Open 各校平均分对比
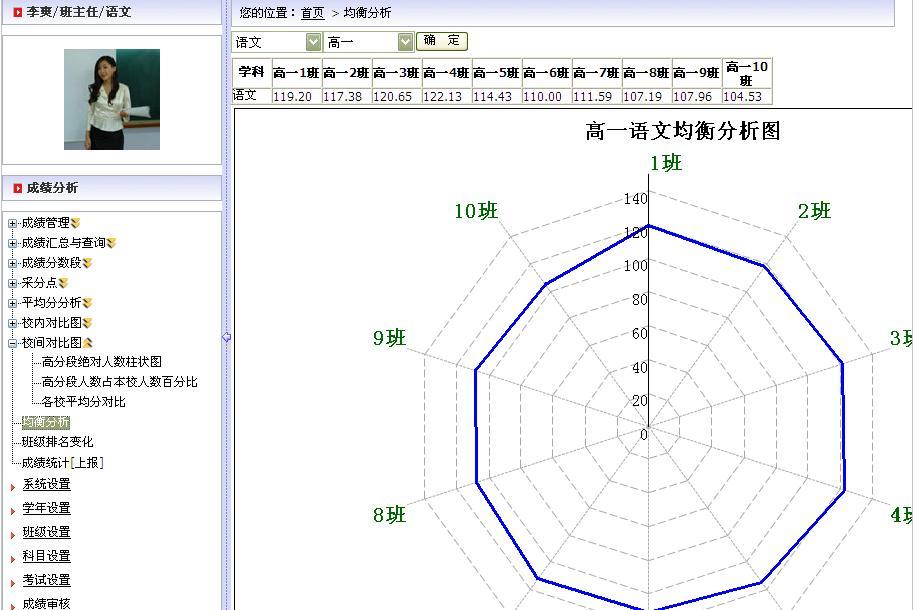This screenshot has width=917, height=610. 84,402
